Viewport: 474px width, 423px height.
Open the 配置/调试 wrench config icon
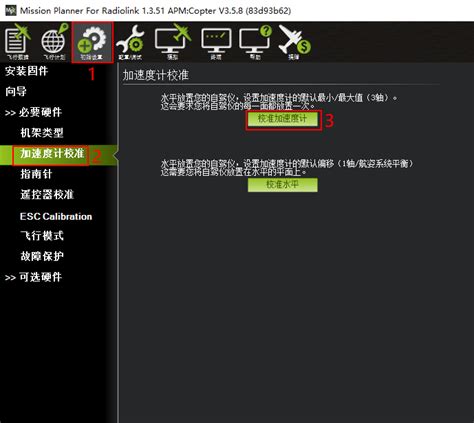click(x=130, y=43)
